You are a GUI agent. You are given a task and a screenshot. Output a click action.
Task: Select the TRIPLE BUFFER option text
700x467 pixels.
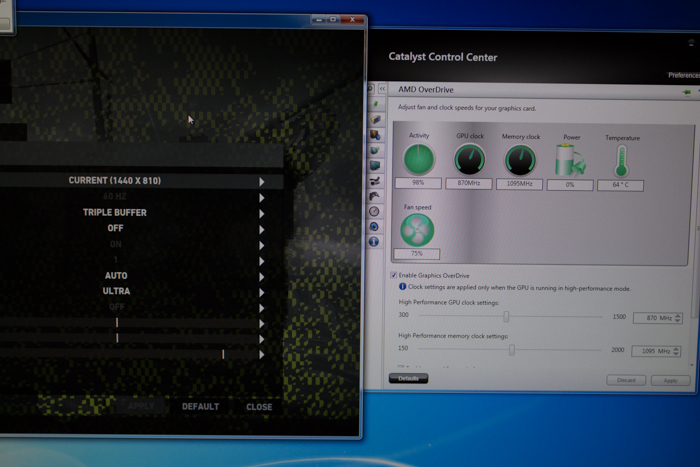click(115, 213)
